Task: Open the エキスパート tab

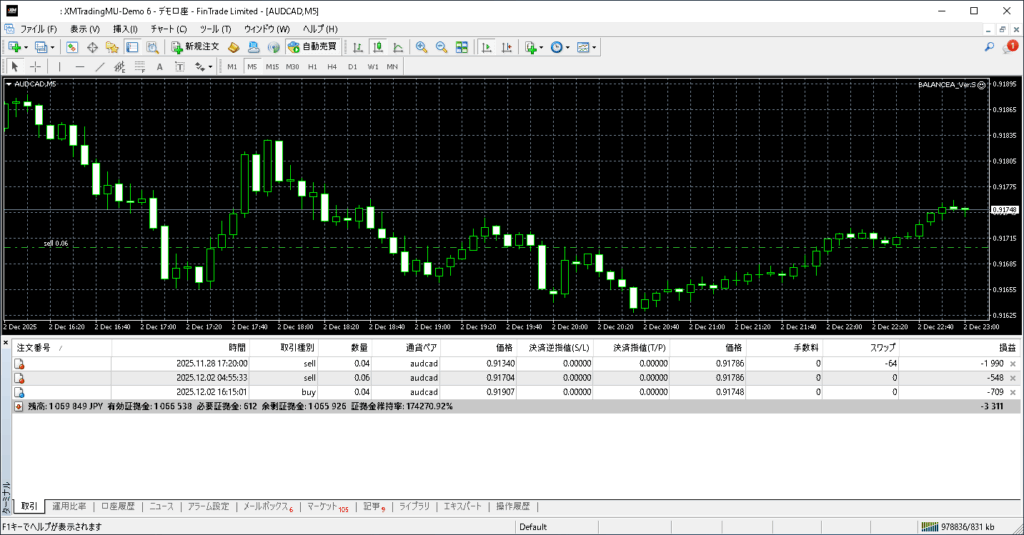Action: click(463, 507)
